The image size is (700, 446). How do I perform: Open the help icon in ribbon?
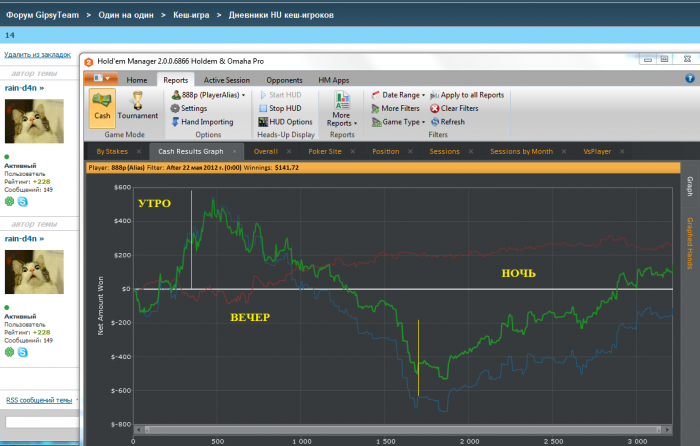coord(689,78)
